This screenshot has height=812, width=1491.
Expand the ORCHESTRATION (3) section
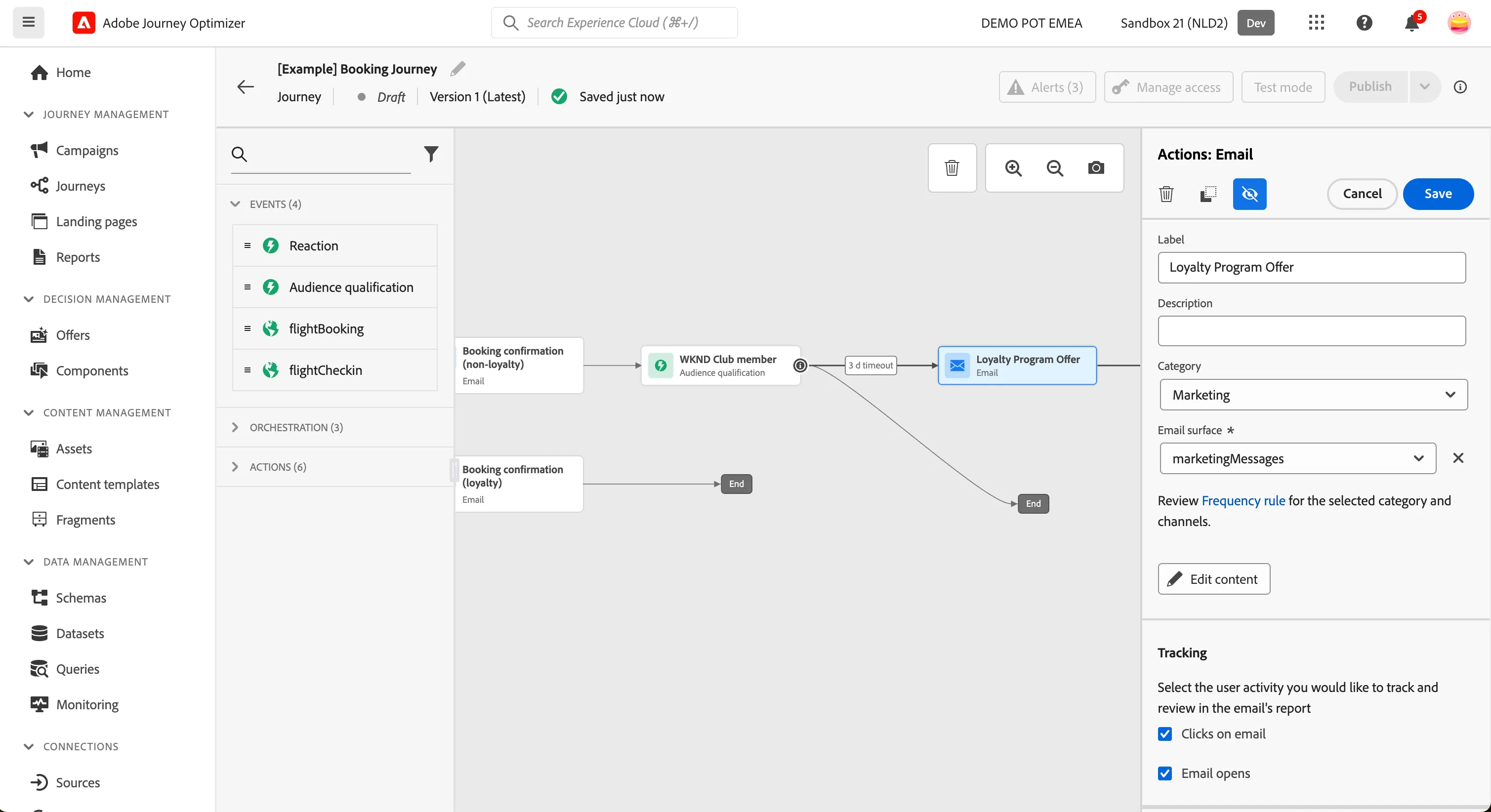(x=234, y=427)
